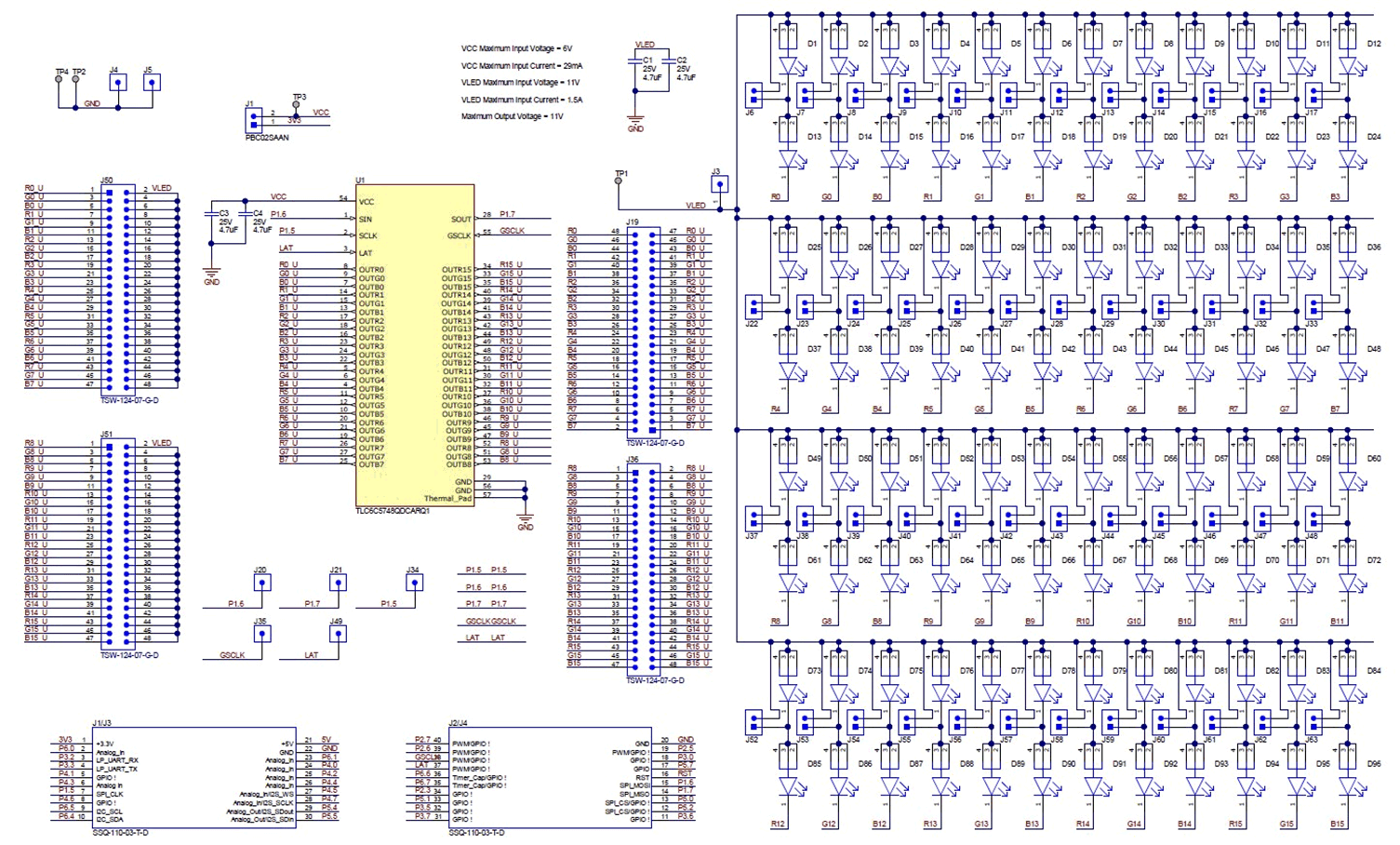The image size is (1400, 845).
Task: Select the TP2 test point symbol
Action: coord(76,79)
